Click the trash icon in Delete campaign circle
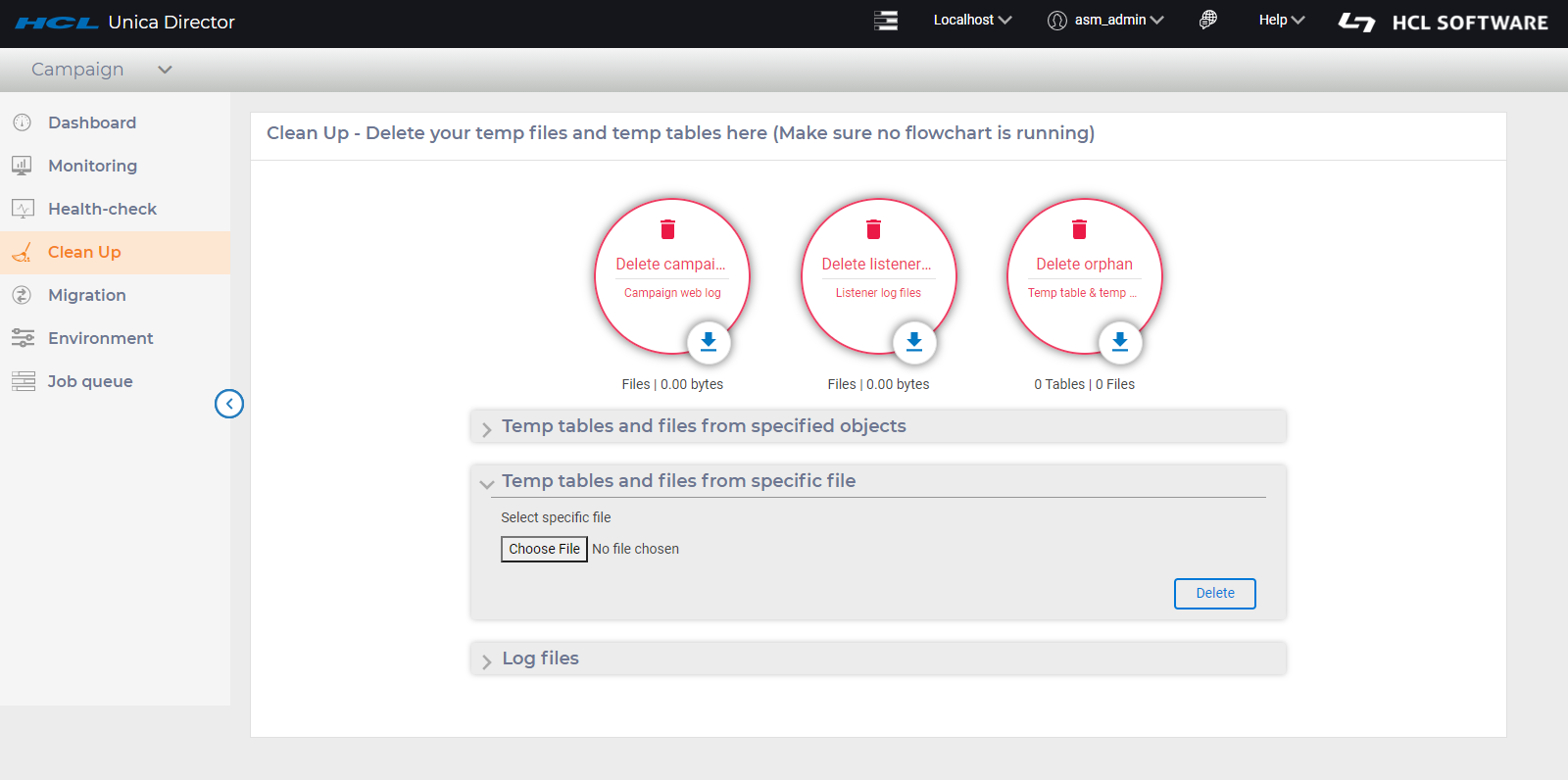 tap(667, 229)
